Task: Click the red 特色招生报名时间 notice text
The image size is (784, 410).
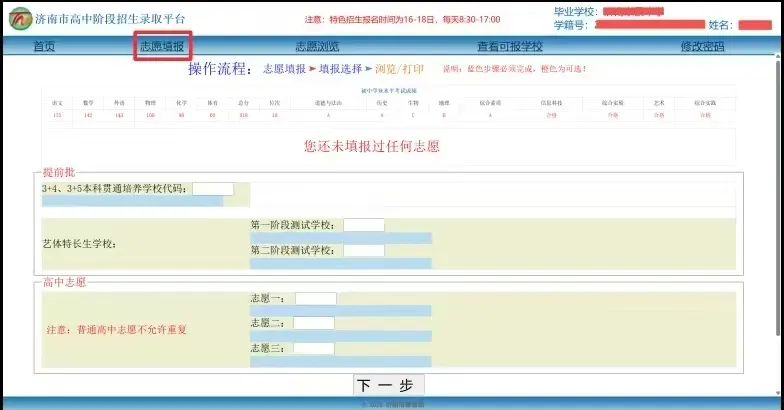Action: tap(402, 20)
